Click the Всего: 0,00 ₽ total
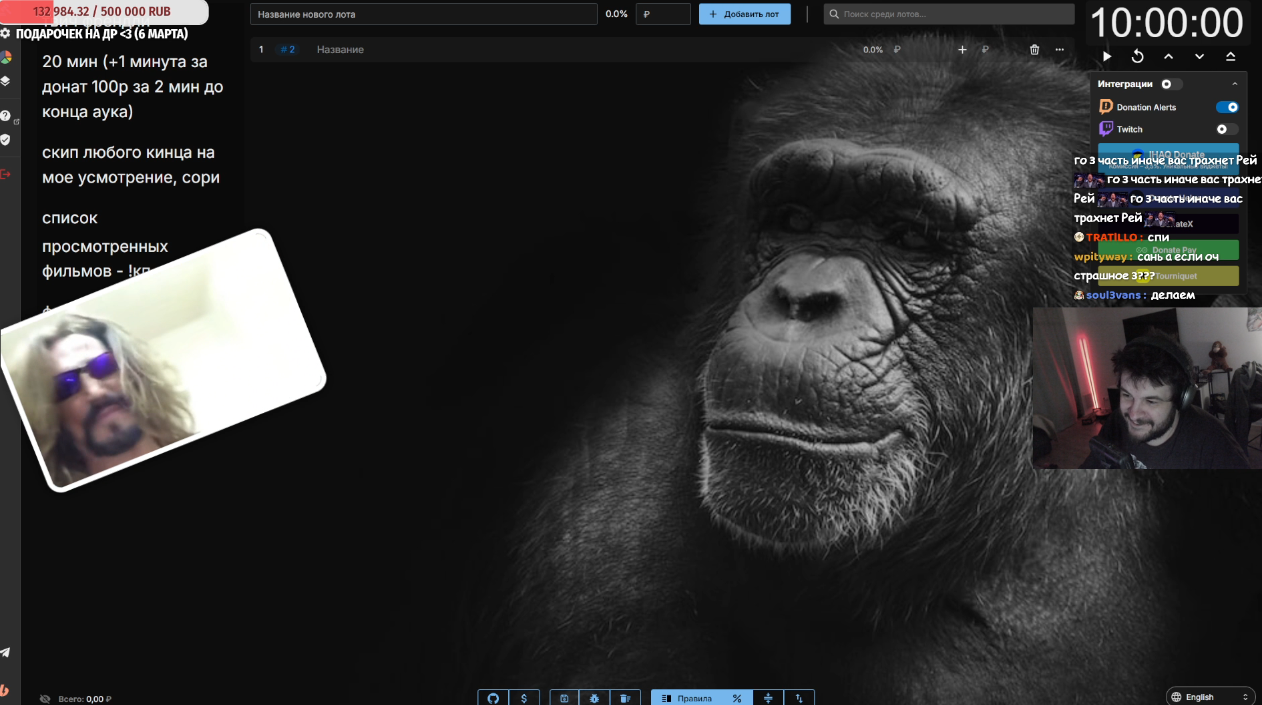The width and height of the screenshot is (1262, 705). point(85,699)
